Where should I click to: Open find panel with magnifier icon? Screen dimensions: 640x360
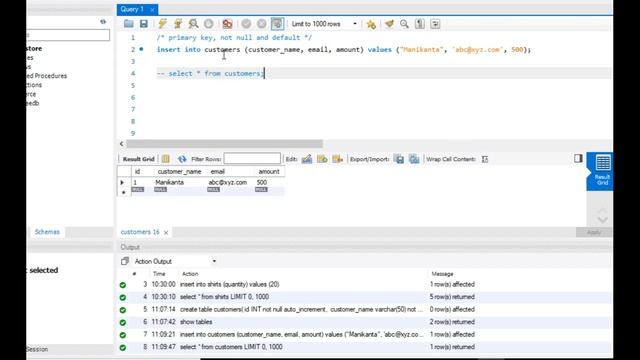pyautogui.click(x=404, y=24)
